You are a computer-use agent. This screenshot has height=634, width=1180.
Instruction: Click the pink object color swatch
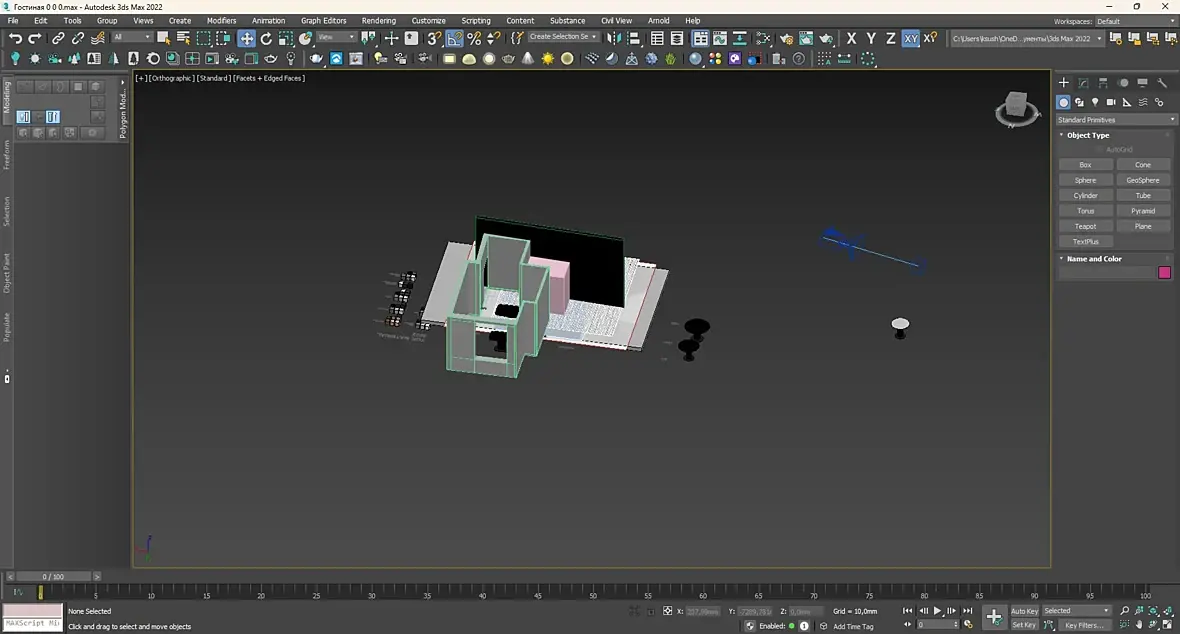pos(1164,273)
